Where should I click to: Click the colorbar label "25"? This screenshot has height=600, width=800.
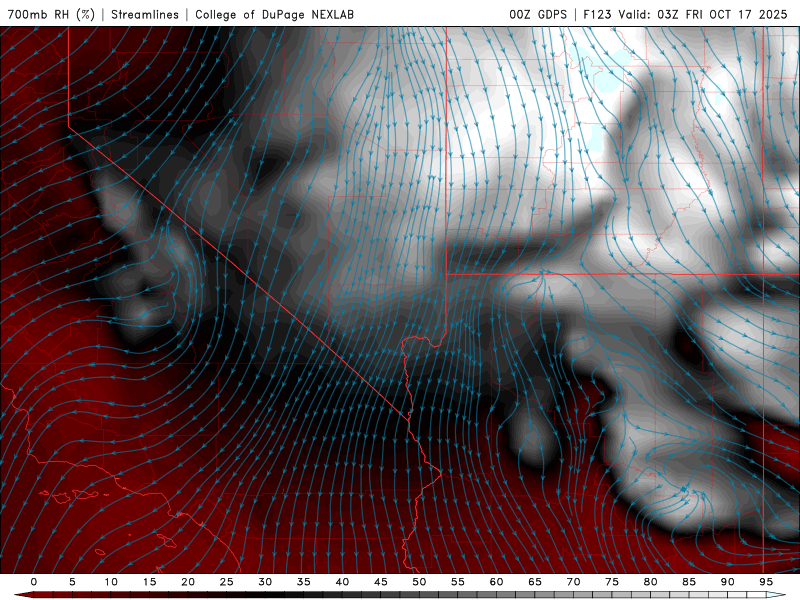tap(227, 582)
